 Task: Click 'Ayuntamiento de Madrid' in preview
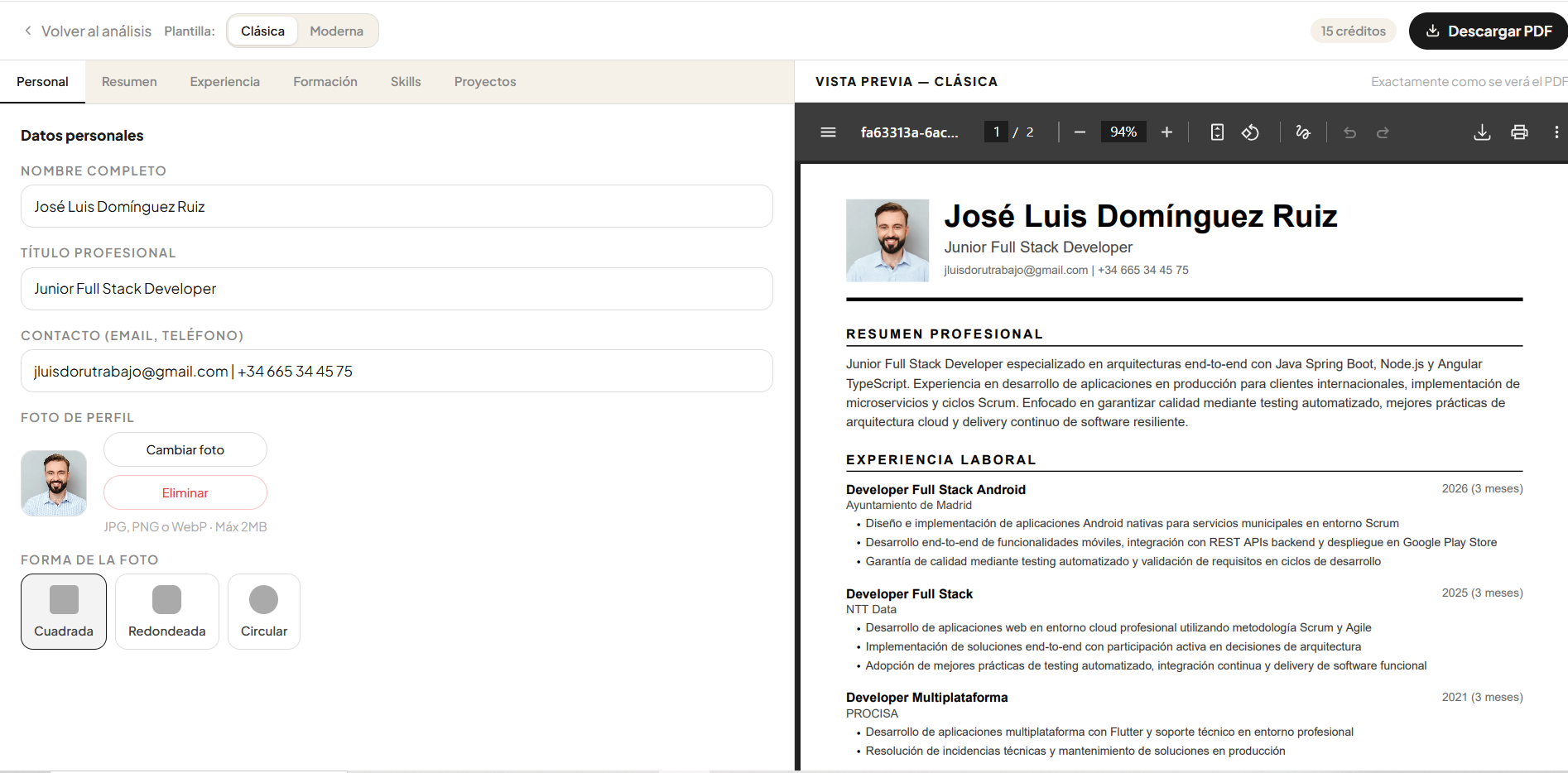[909, 505]
